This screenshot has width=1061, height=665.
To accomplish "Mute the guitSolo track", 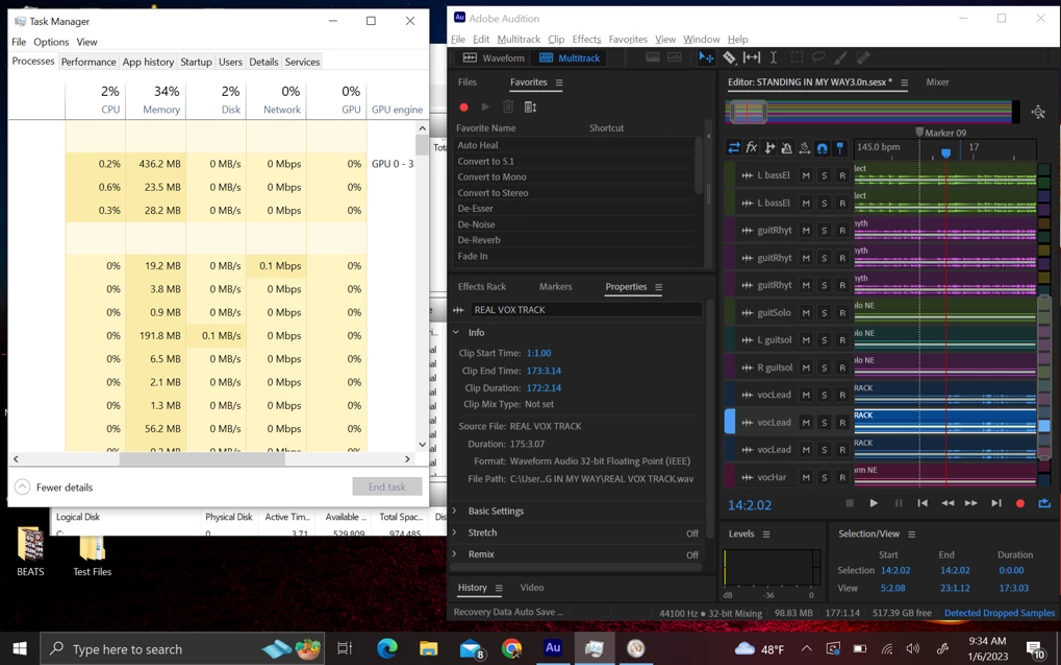I will click(x=806, y=313).
